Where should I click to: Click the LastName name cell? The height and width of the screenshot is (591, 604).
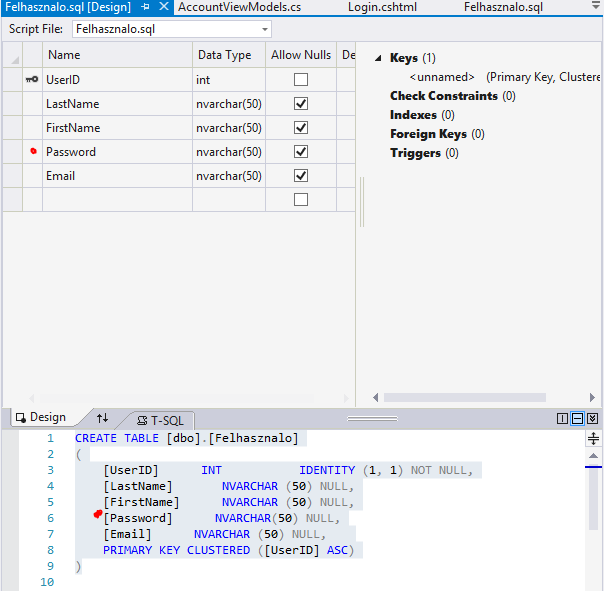click(117, 104)
